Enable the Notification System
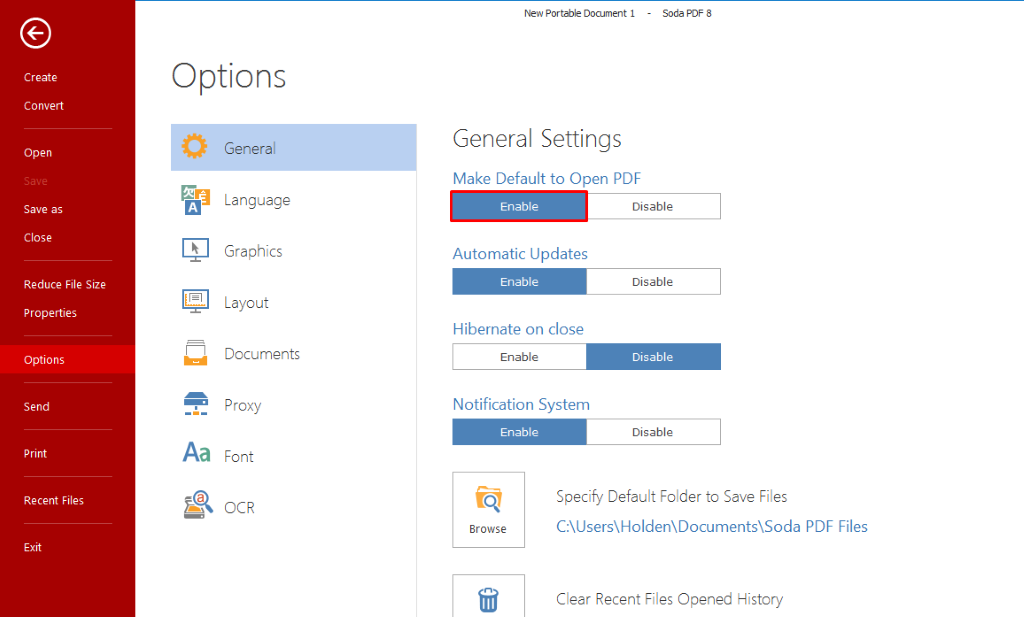This screenshot has height=617, width=1024. point(519,432)
